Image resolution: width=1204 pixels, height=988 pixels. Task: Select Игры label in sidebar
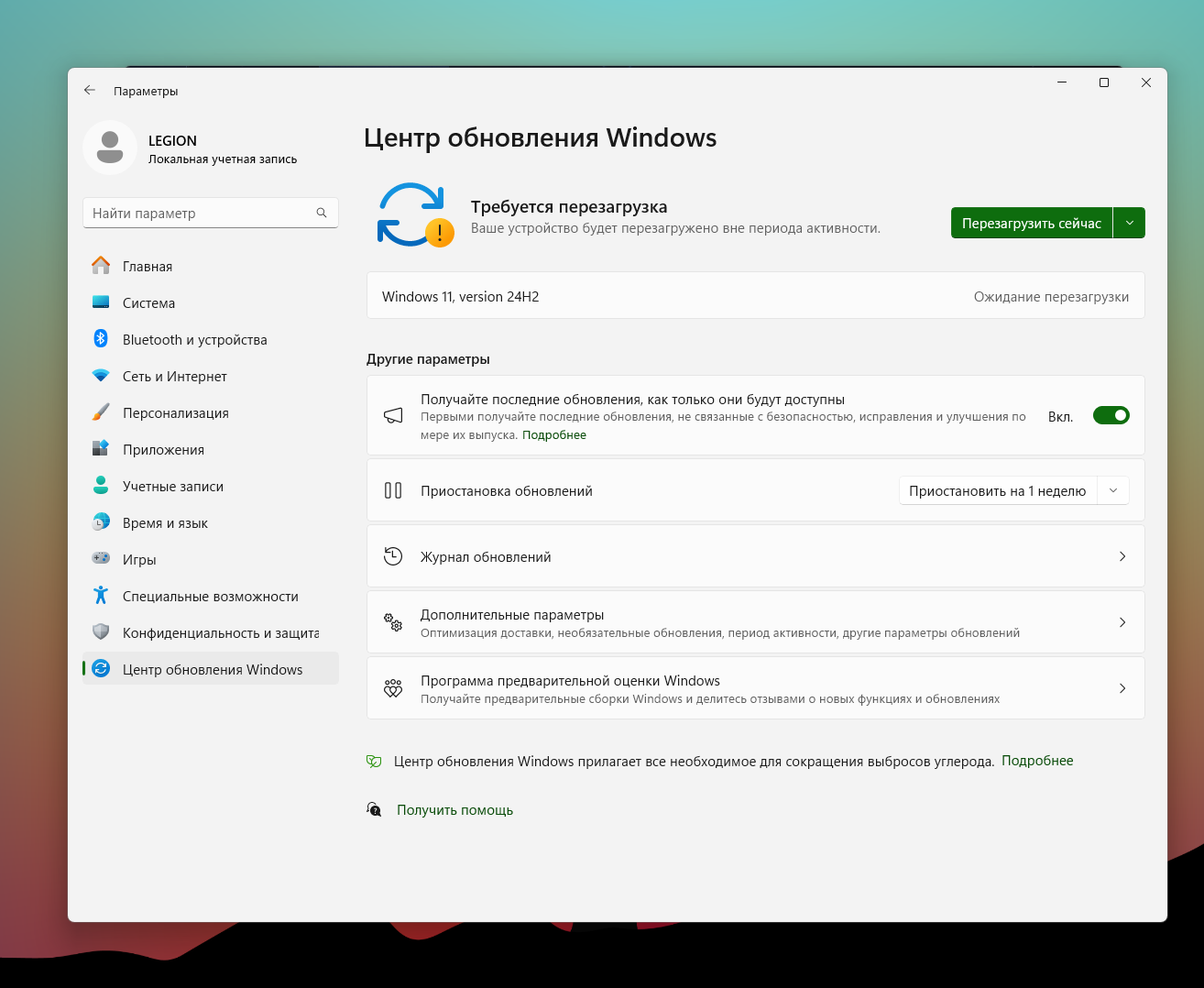139,559
